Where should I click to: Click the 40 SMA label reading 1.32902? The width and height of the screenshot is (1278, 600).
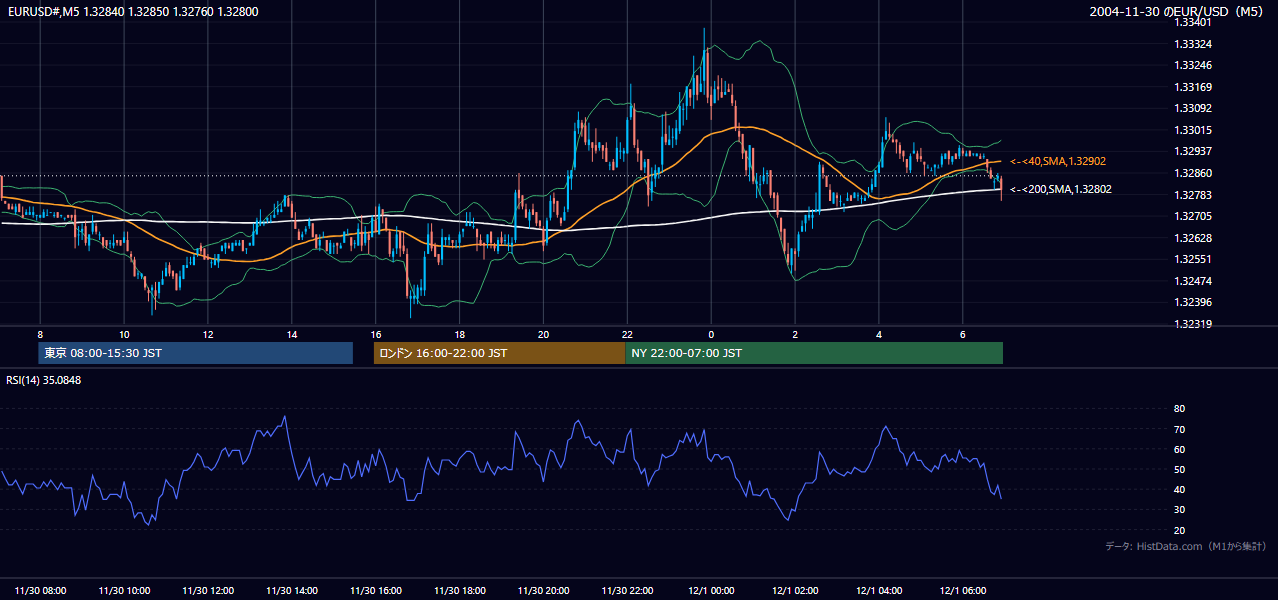(1058, 161)
